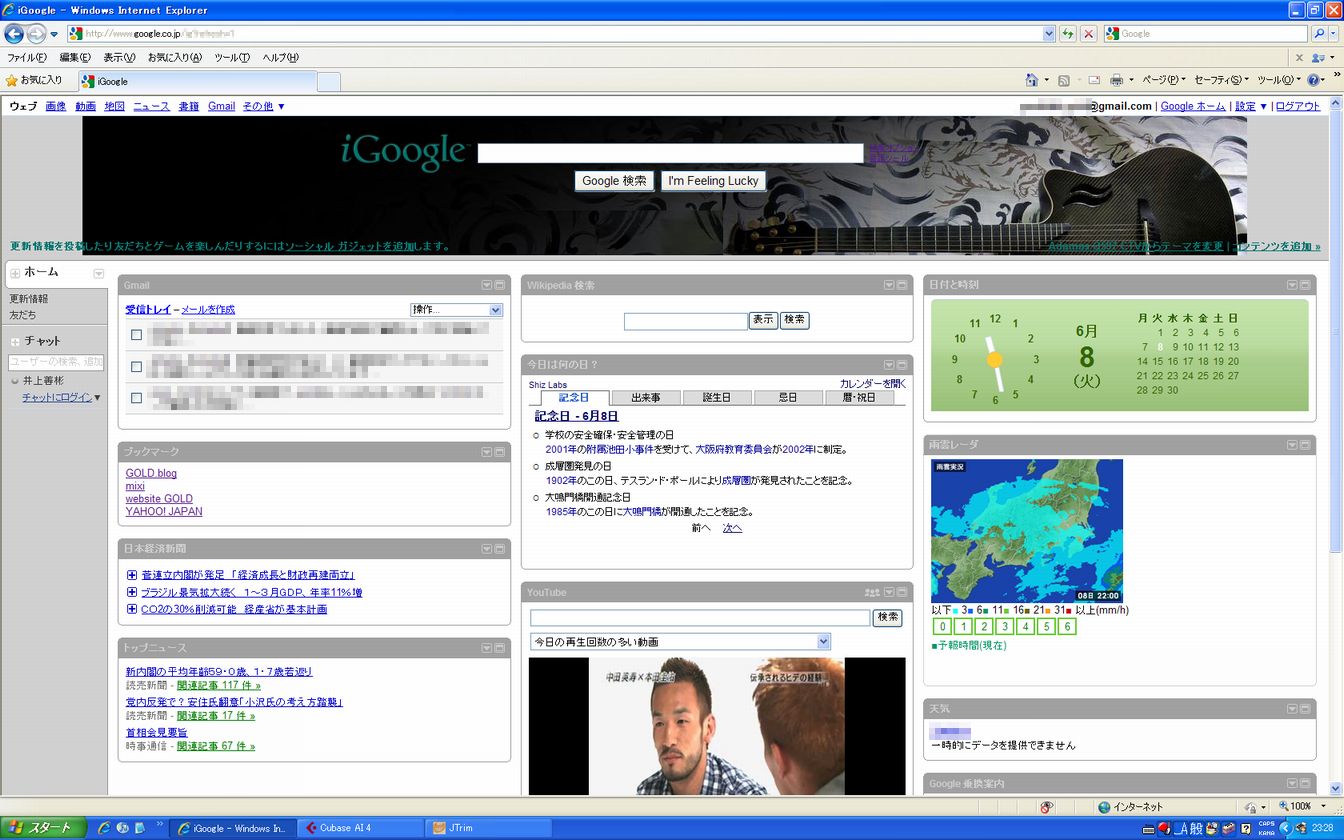Expand the ブラジル景気拡大続く headline
1344x840 pixels.
click(x=132, y=592)
